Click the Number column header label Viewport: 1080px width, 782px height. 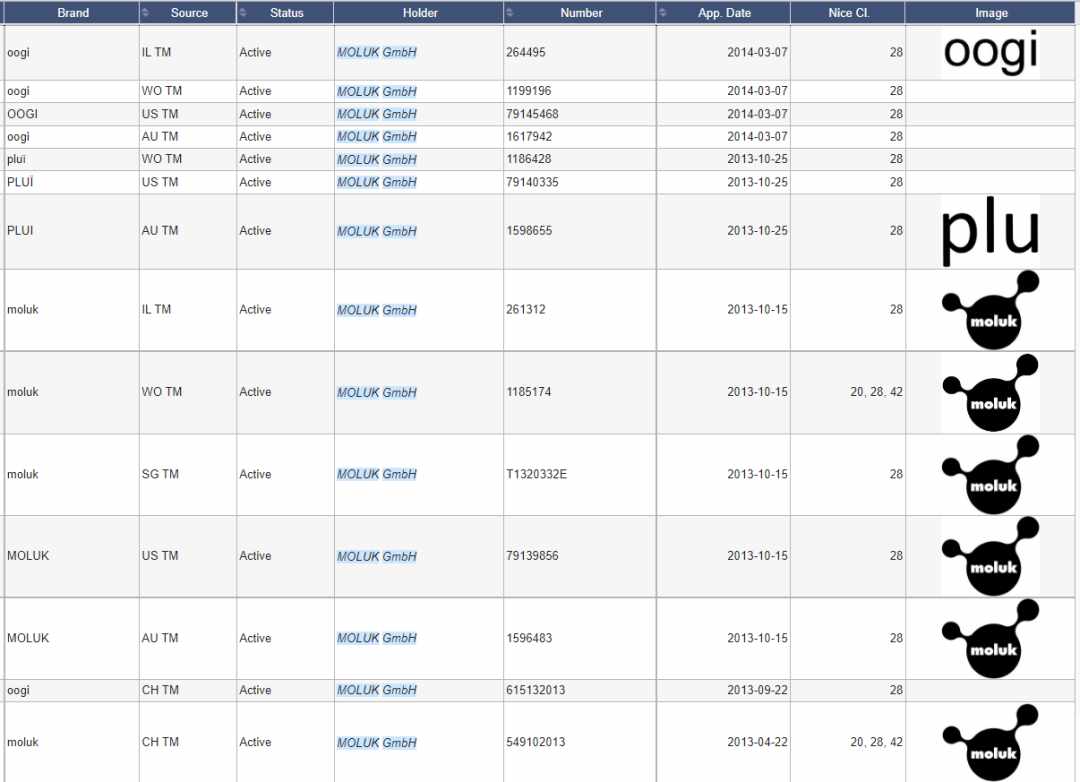(581, 12)
